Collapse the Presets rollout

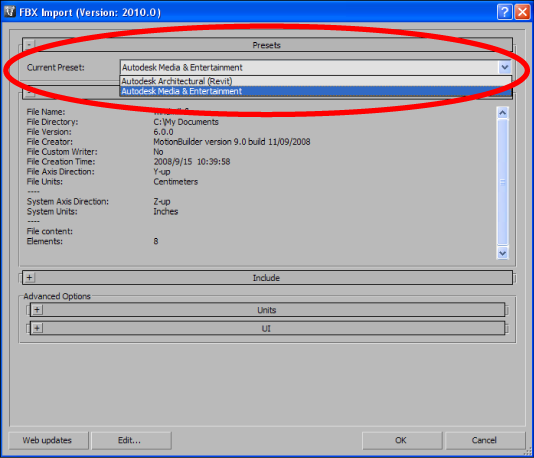30,45
